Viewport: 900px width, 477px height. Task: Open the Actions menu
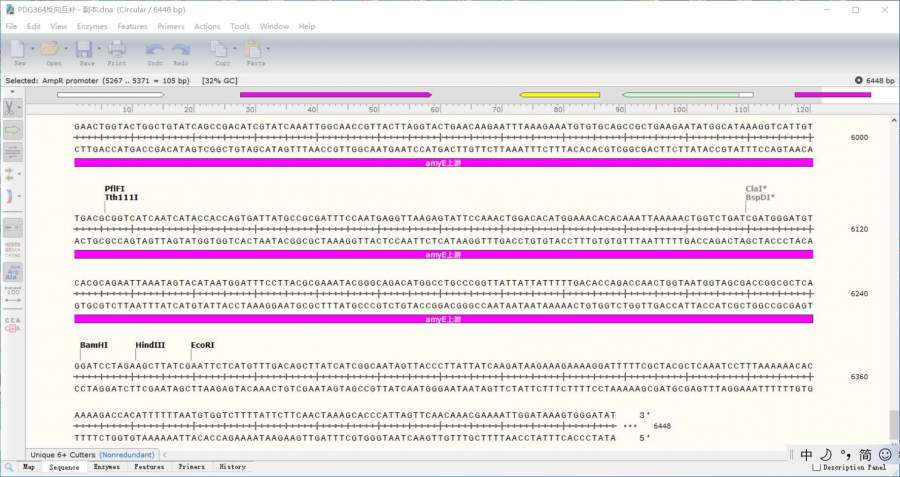tap(207, 26)
